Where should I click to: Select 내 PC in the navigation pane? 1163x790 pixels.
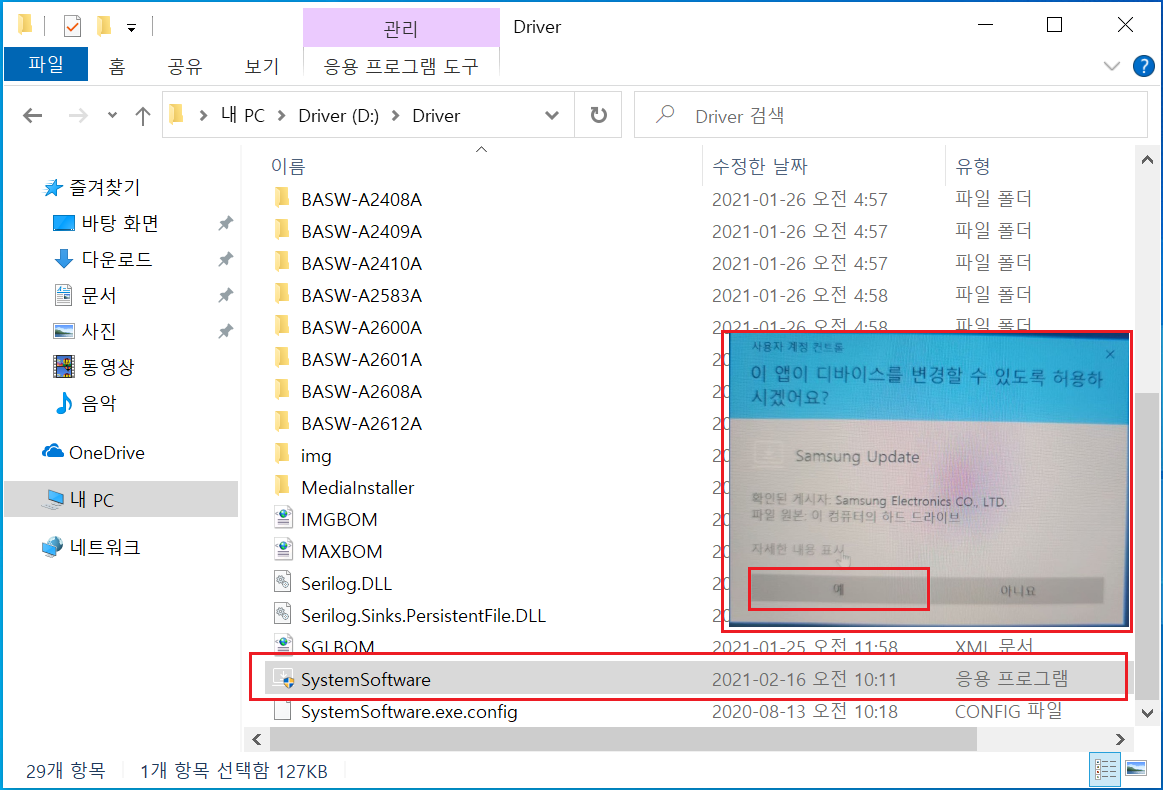pos(121,499)
